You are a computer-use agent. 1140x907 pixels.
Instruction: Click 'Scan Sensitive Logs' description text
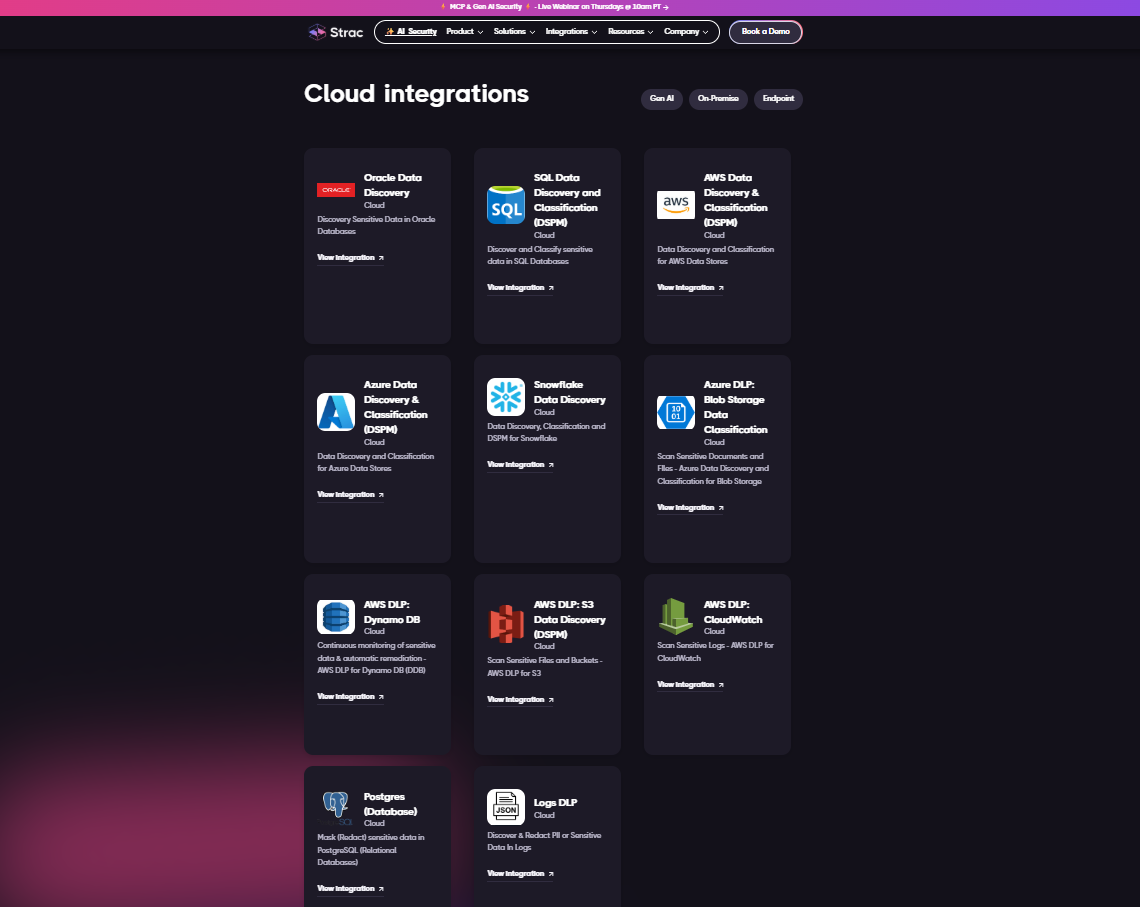coord(715,652)
